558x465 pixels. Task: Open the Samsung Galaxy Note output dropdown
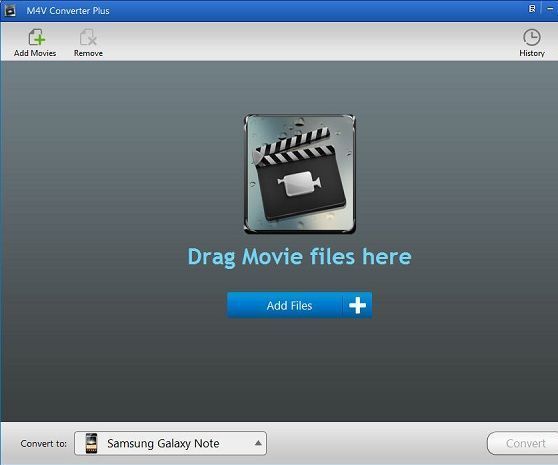[170, 443]
